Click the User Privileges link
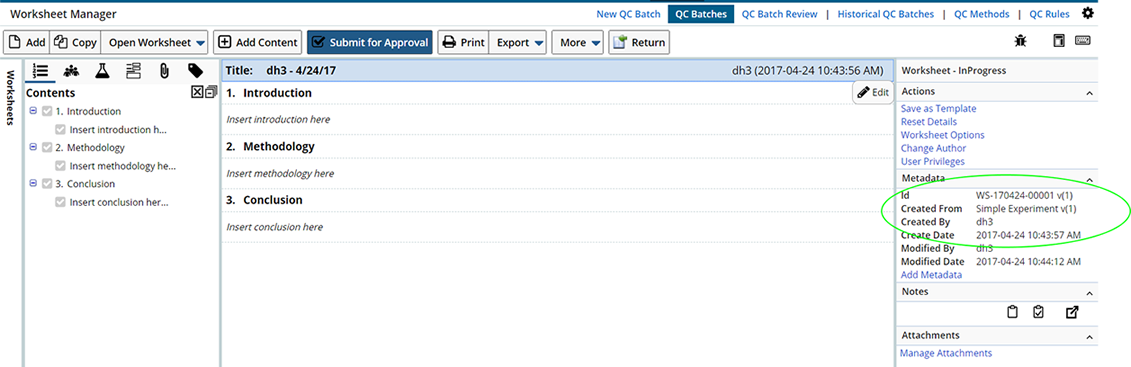 [933, 162]
